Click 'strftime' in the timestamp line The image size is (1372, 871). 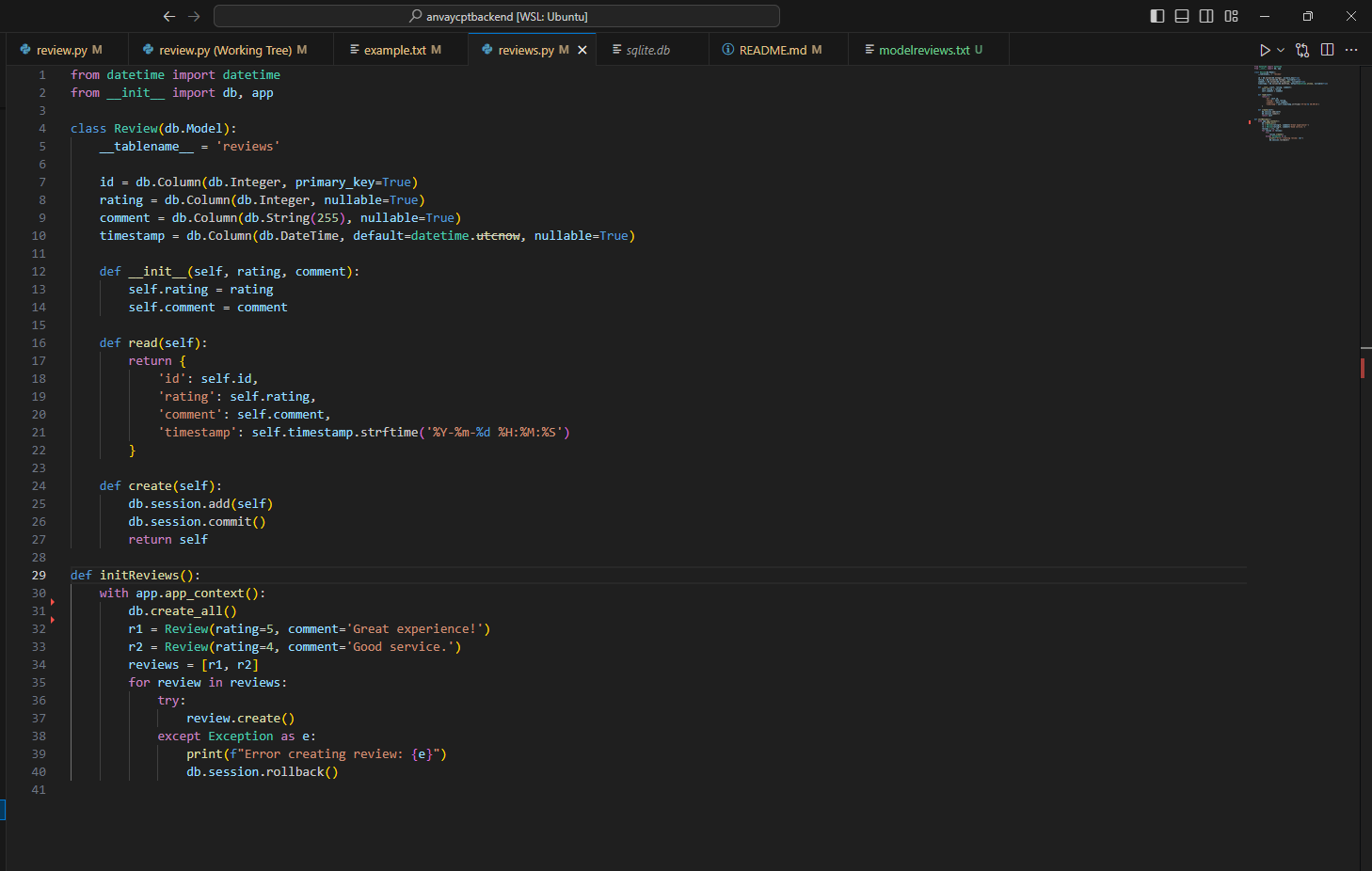(390, 432)
